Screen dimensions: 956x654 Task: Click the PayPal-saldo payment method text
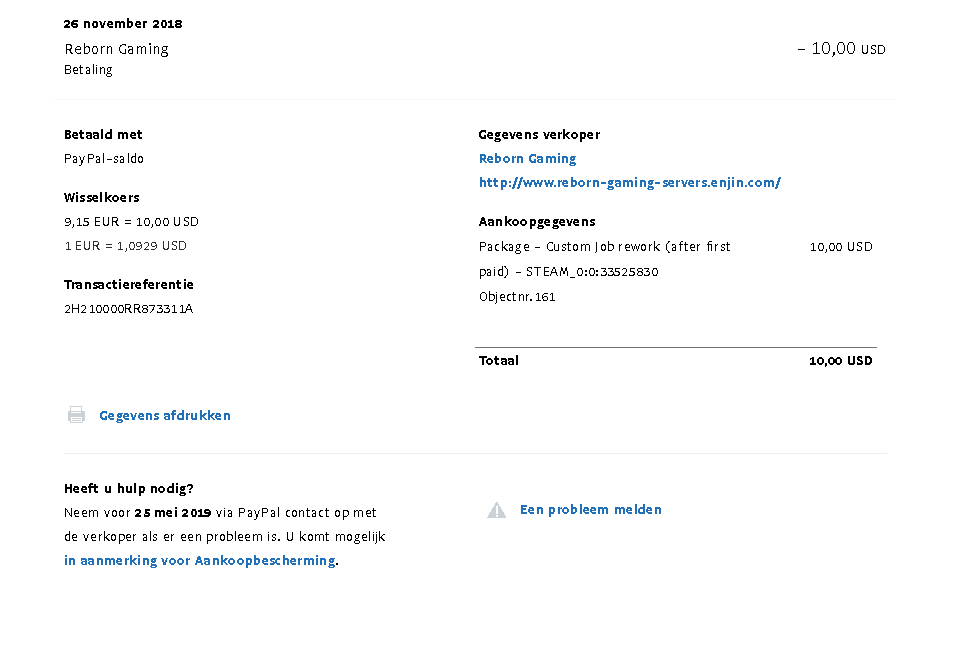click(x=104, y=158)
